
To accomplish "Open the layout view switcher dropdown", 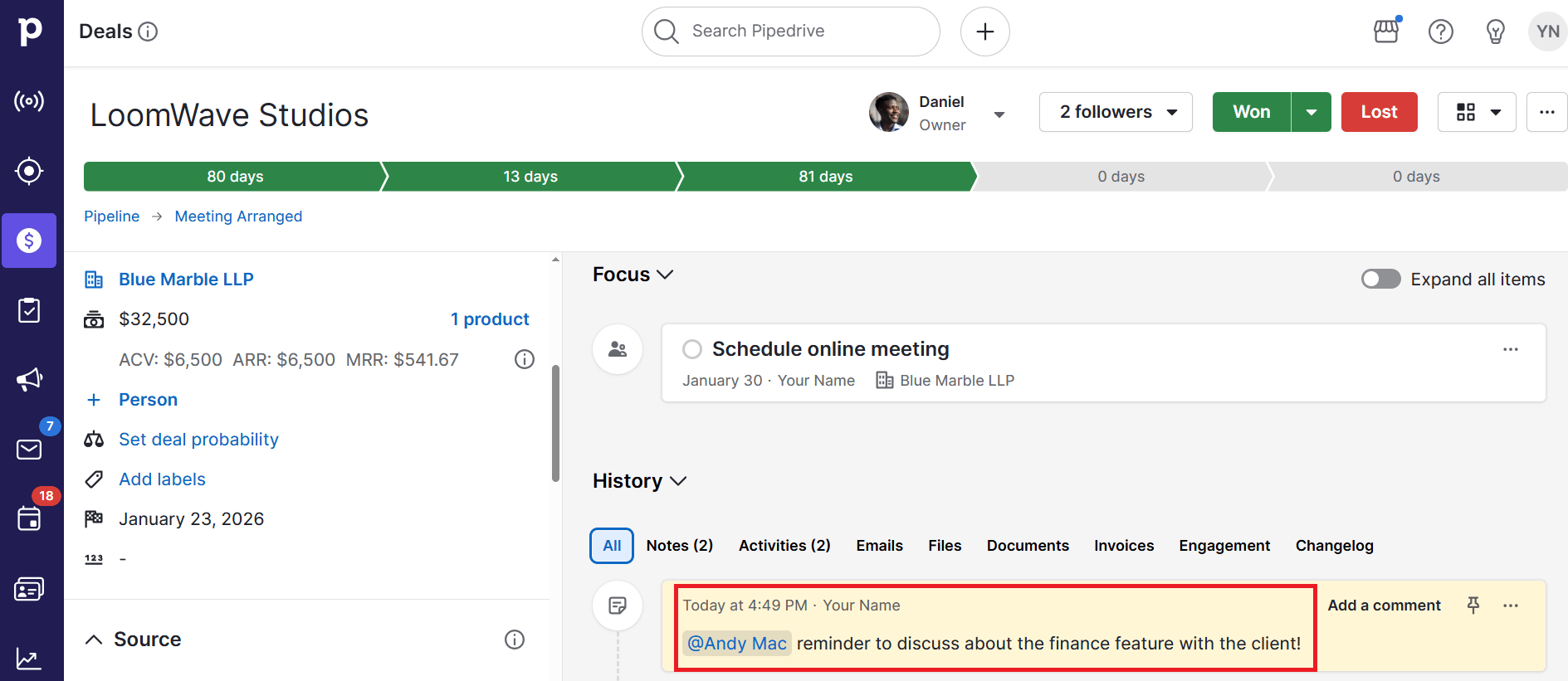I will coord(1477,112).
